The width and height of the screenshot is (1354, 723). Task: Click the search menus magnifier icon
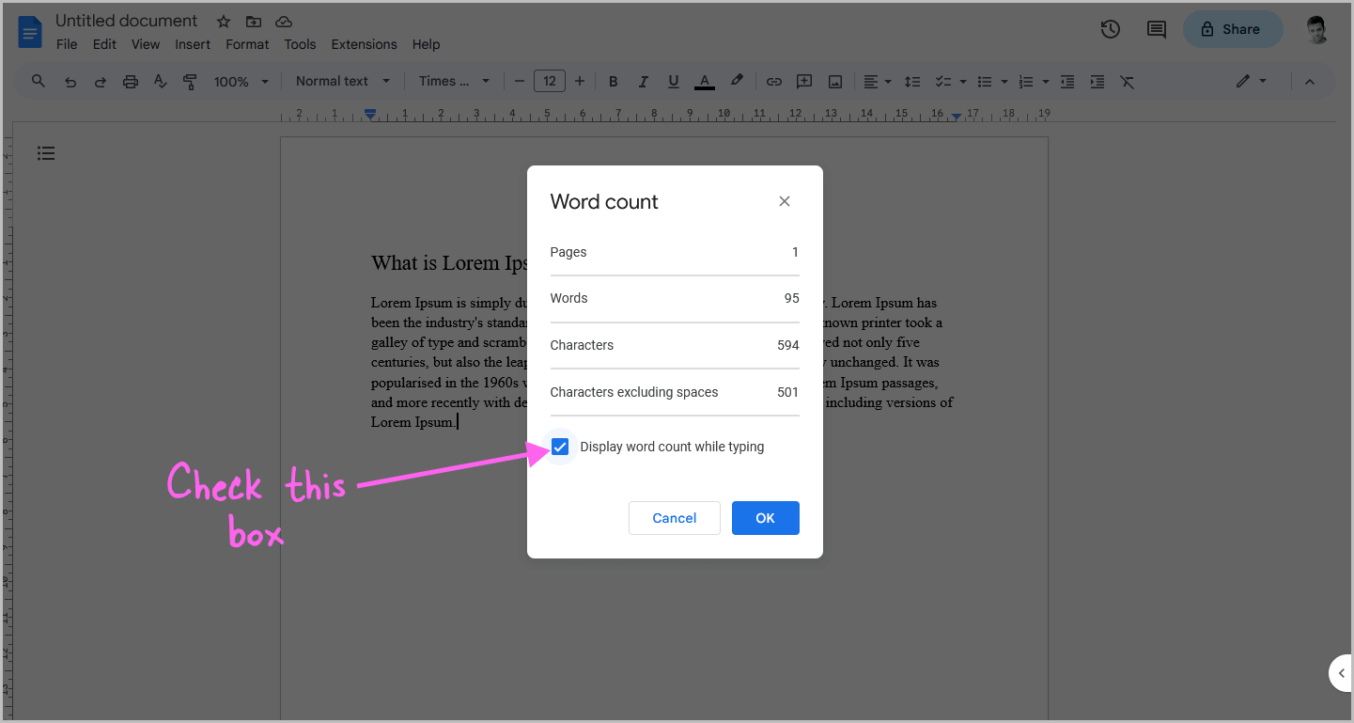click(38, 81)
